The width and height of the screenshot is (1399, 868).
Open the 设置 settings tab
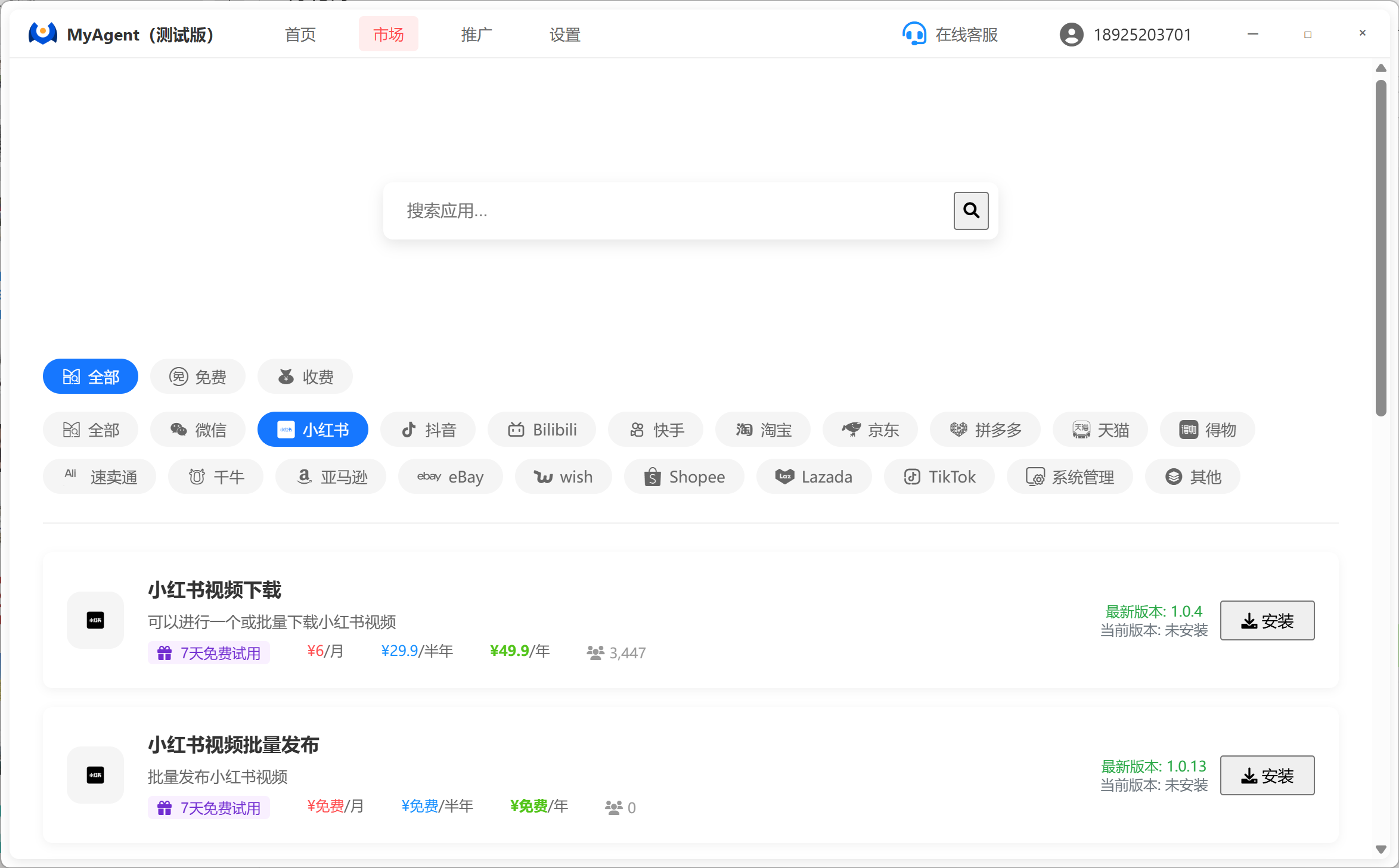coord(564,35)
